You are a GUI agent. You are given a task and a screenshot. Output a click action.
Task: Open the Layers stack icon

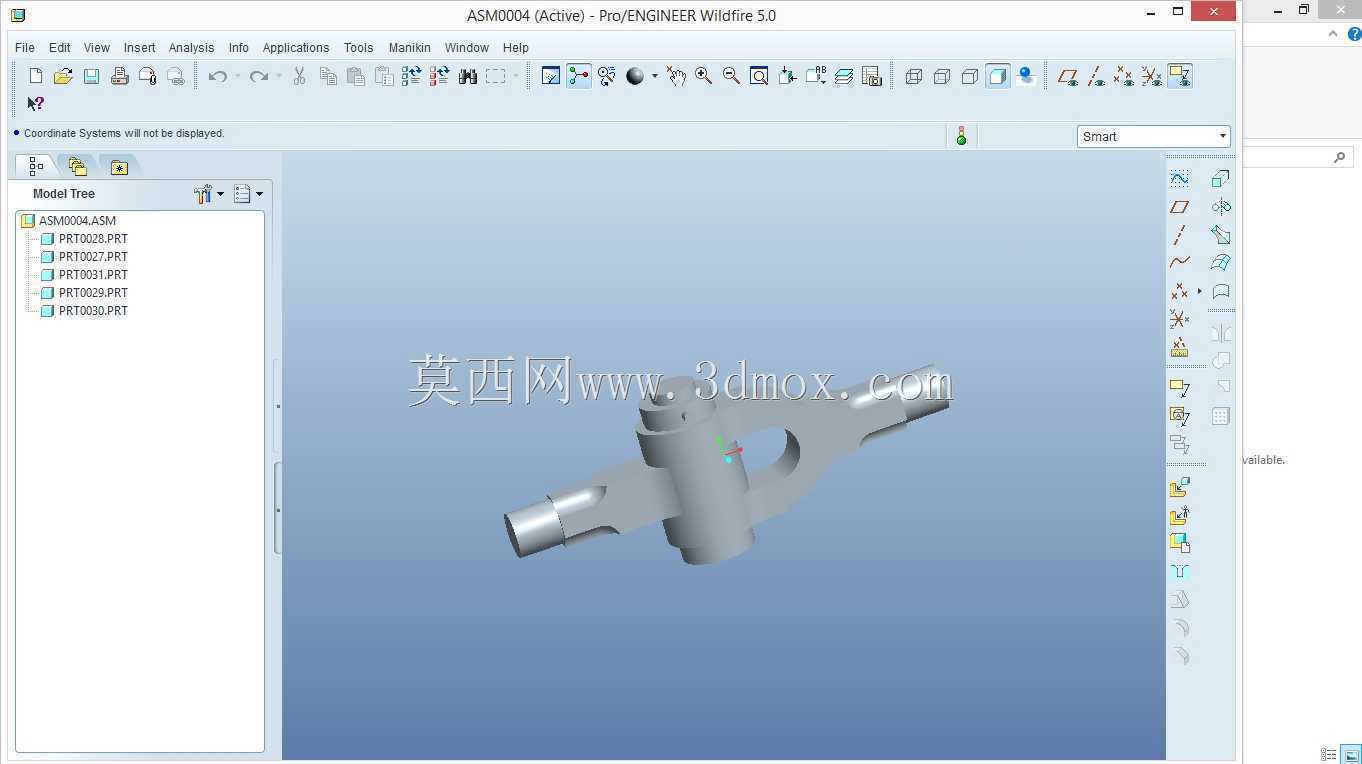click(x=843, y=76)
